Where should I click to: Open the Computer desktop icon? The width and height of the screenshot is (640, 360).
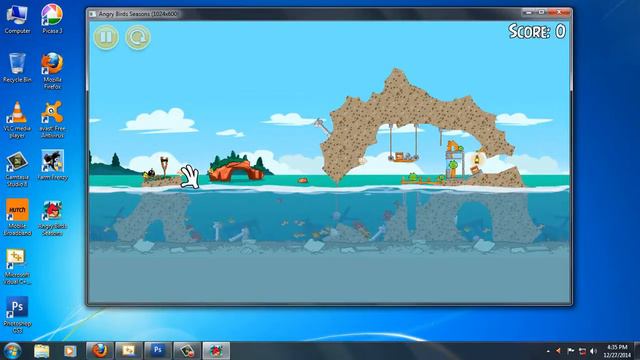click(17, 19)
